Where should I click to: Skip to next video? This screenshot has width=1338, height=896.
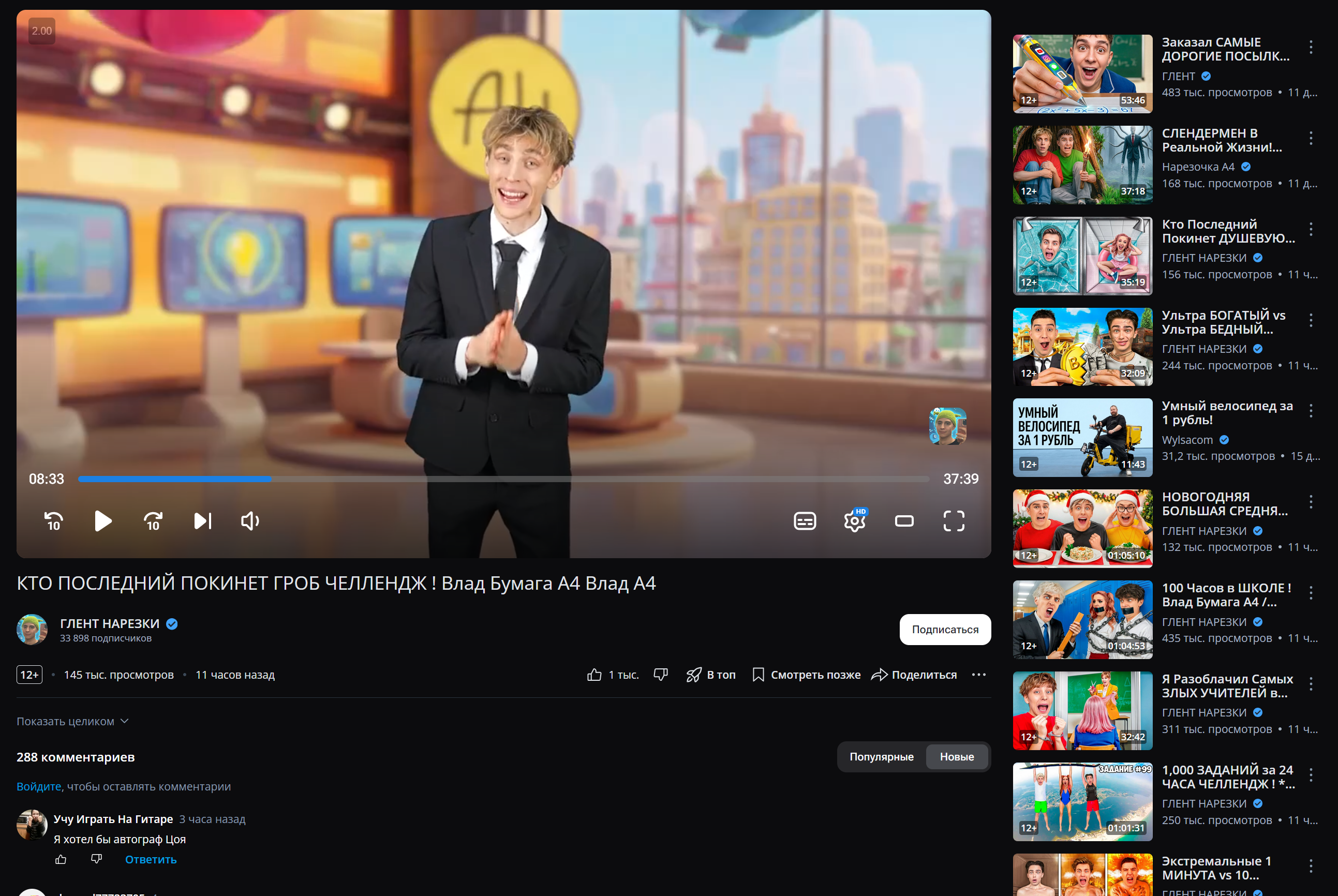click(202, 521)
